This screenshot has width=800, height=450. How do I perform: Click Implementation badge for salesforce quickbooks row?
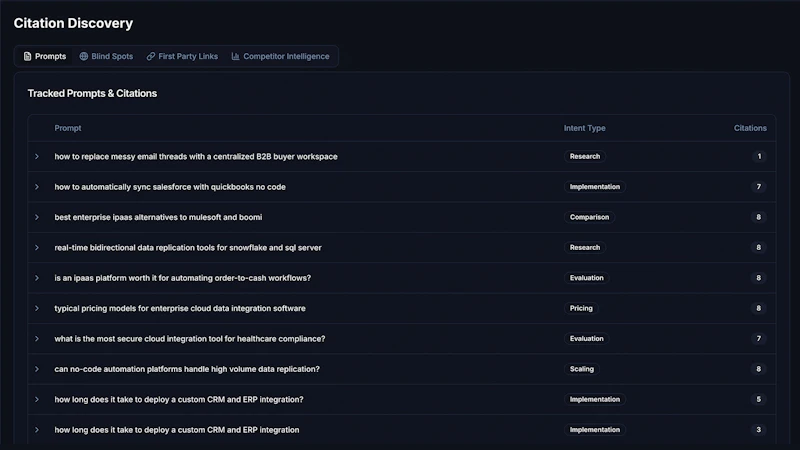pyautogui.click(x=595, y=187)
